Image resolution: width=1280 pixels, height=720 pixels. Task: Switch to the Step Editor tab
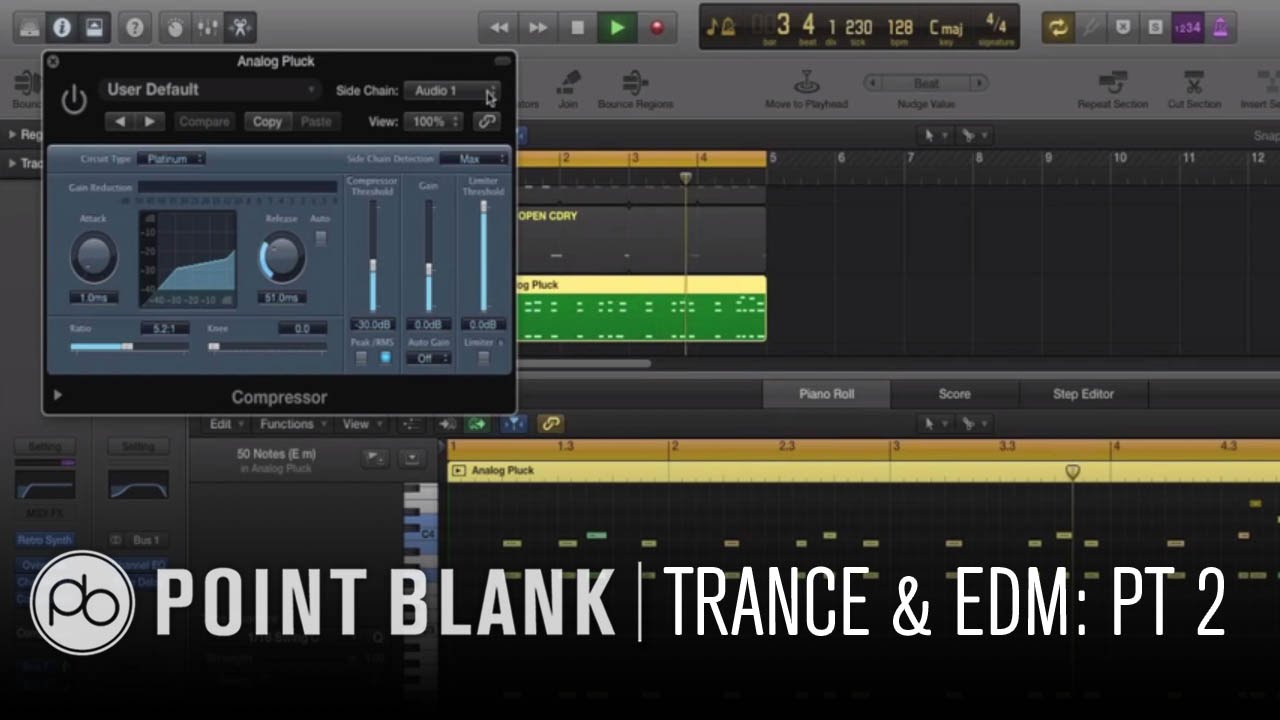point(1083,394)
